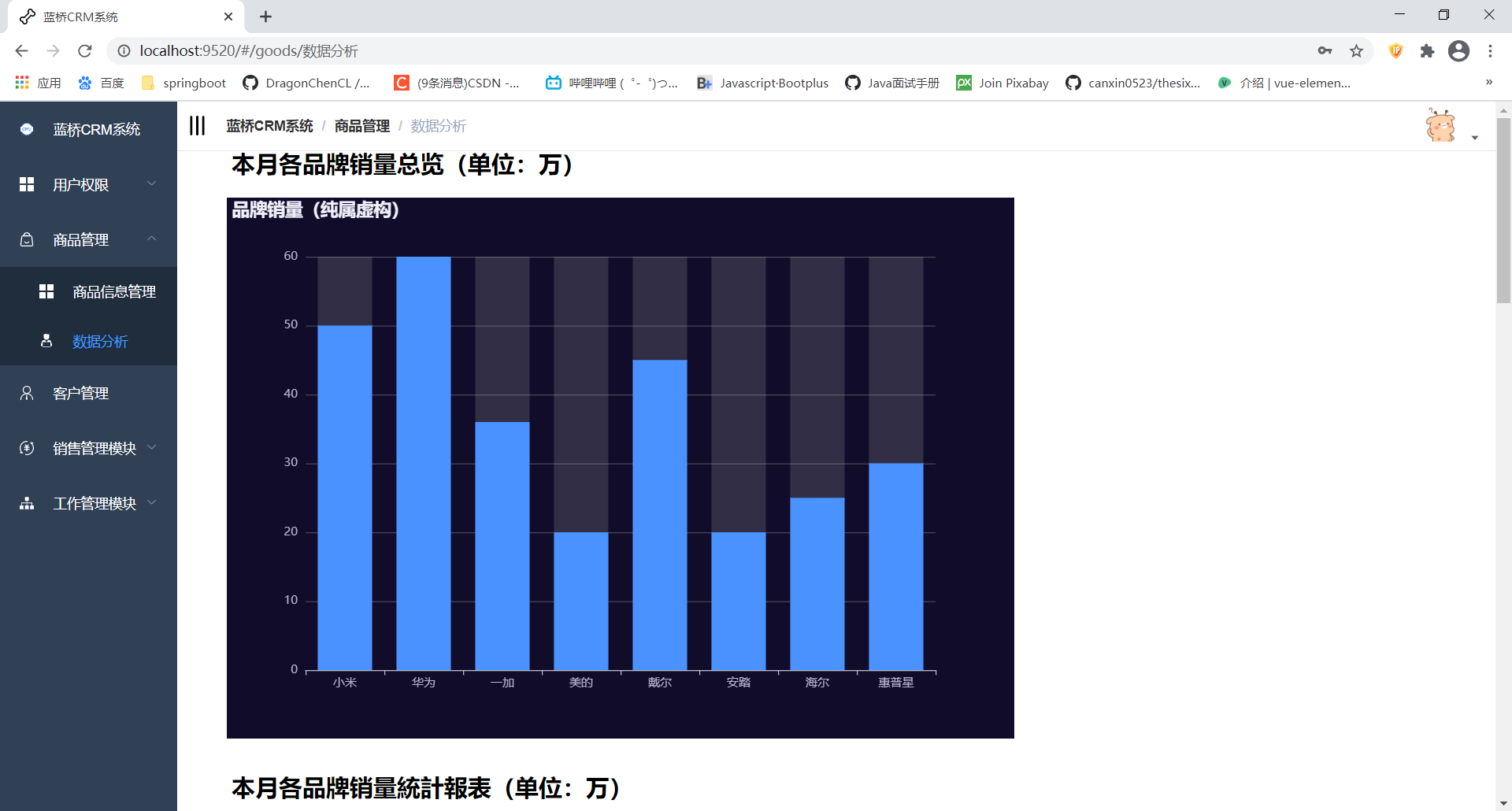
Task: Click the 工作管理模块 org-chart icon
Action: click(x=27, y=503)
